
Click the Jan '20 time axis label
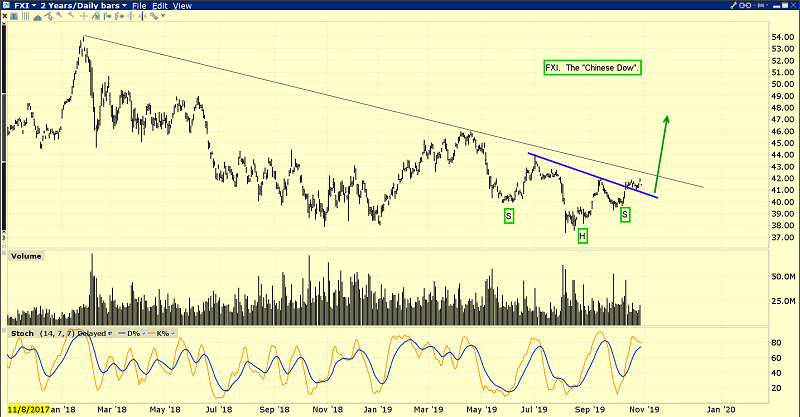tap(722, 409)
